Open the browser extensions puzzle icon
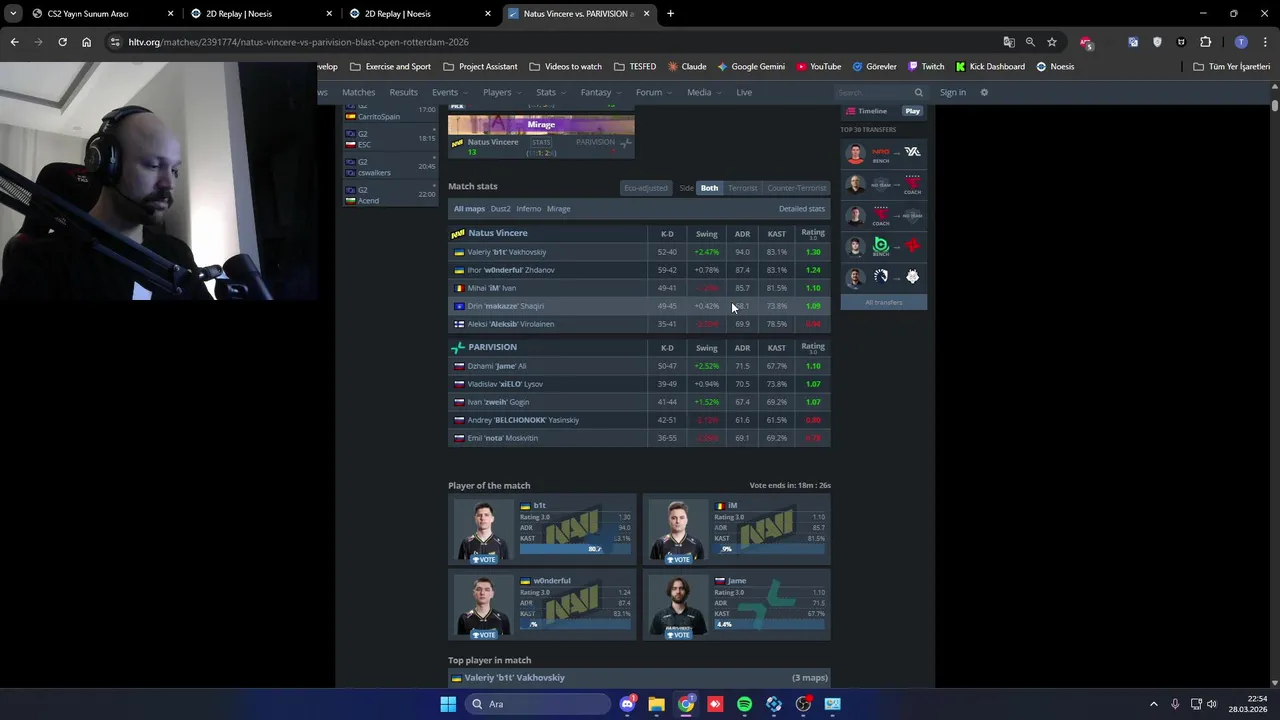1280x720 pixels. point(1205,42)
